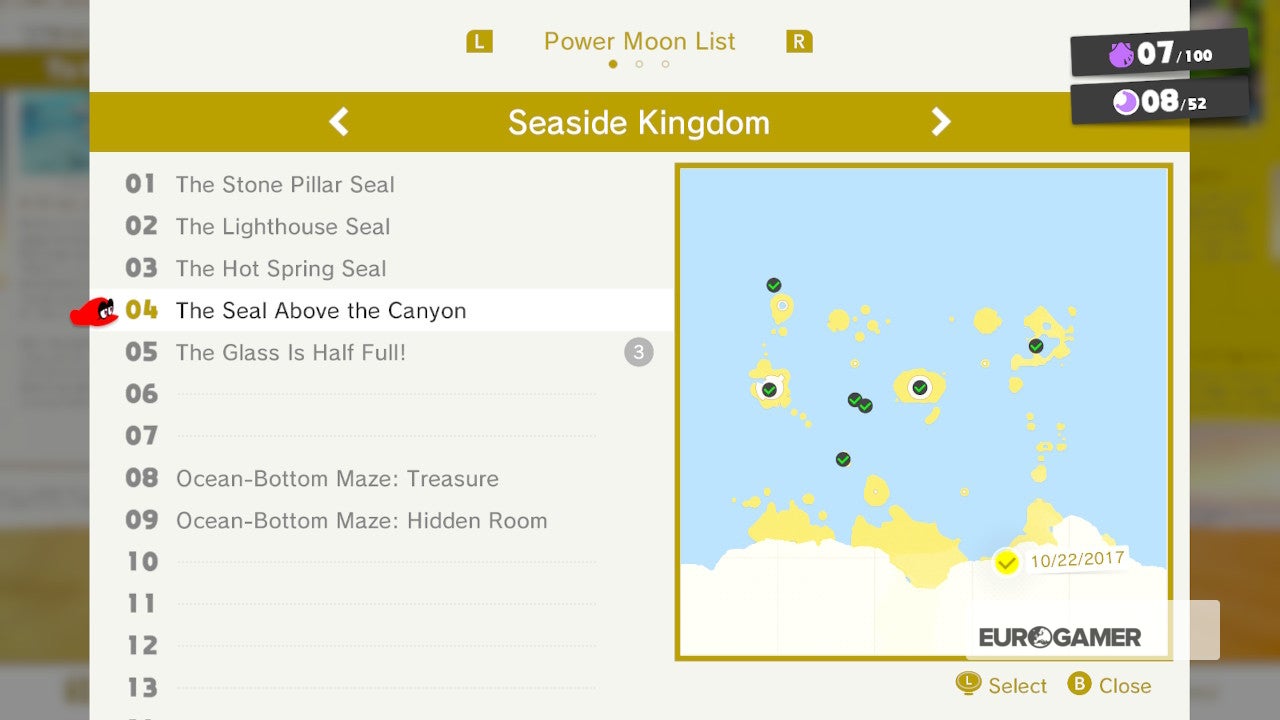Select The Glass Is Half Full! entry

tap(291, 352)
